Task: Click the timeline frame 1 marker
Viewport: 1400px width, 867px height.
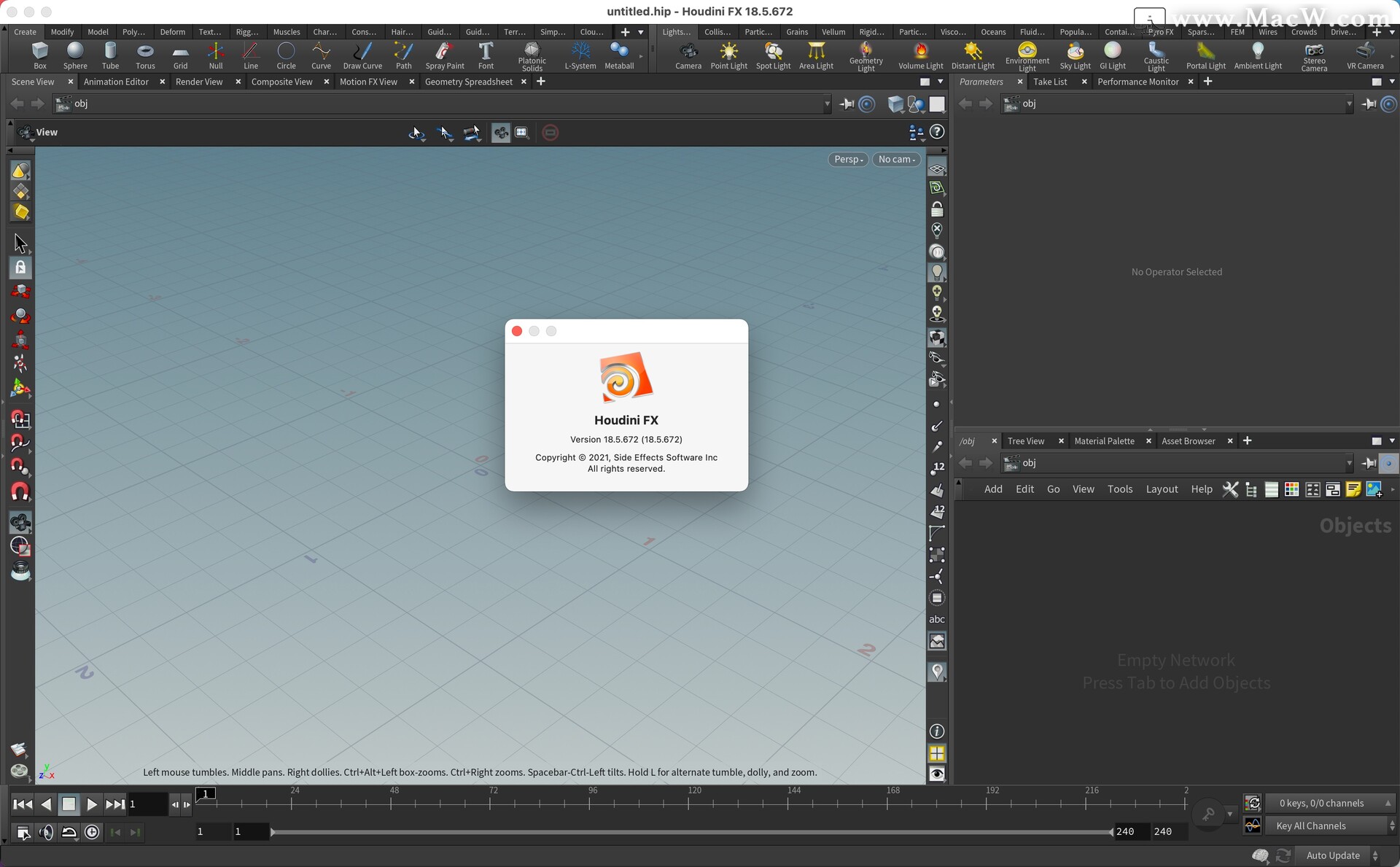Action: click(x=206, y=793)
